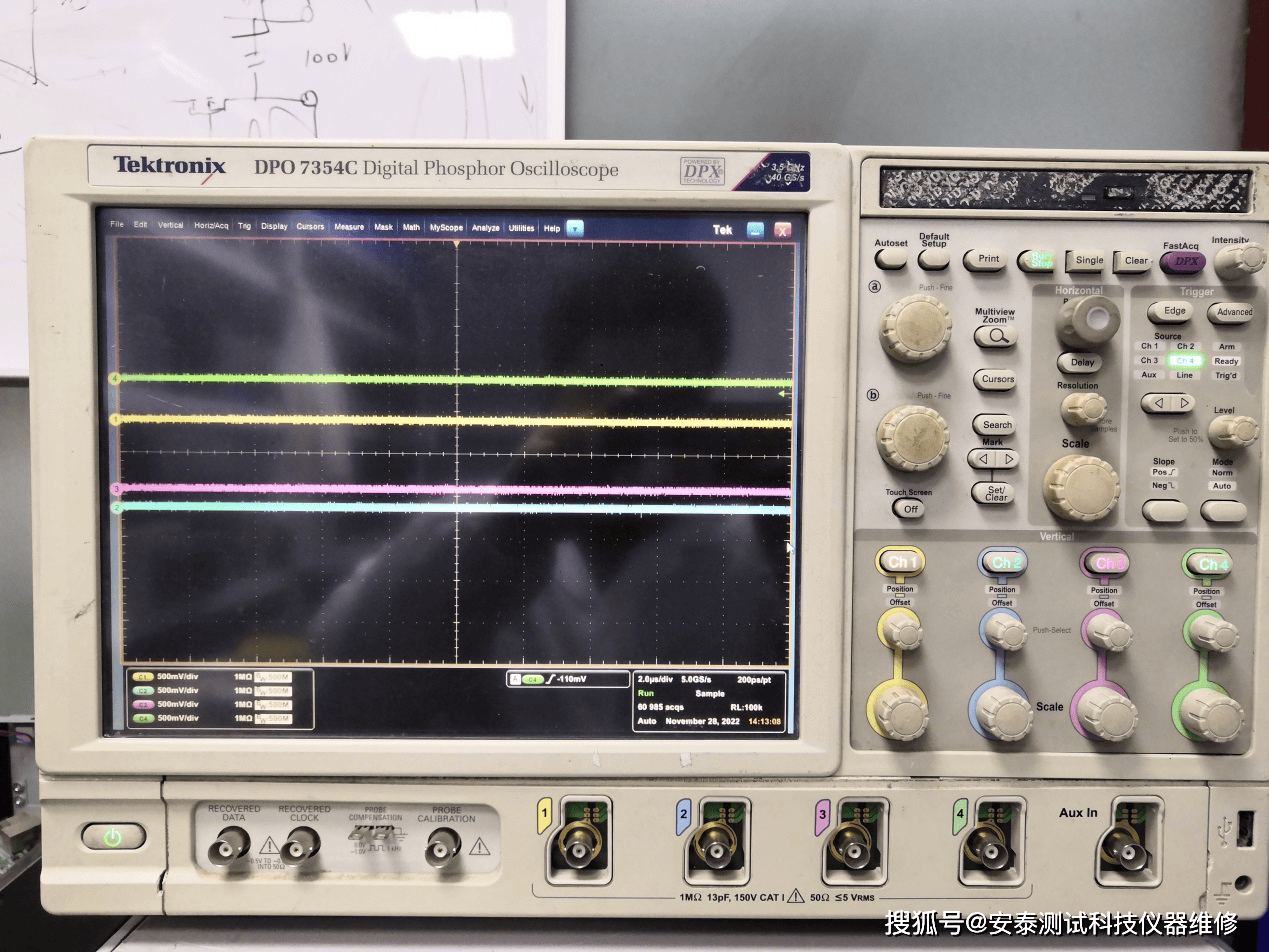The image size is (1269, 952).
Task: Open the File menu on scope screen
Action: [x=116, y=224]
